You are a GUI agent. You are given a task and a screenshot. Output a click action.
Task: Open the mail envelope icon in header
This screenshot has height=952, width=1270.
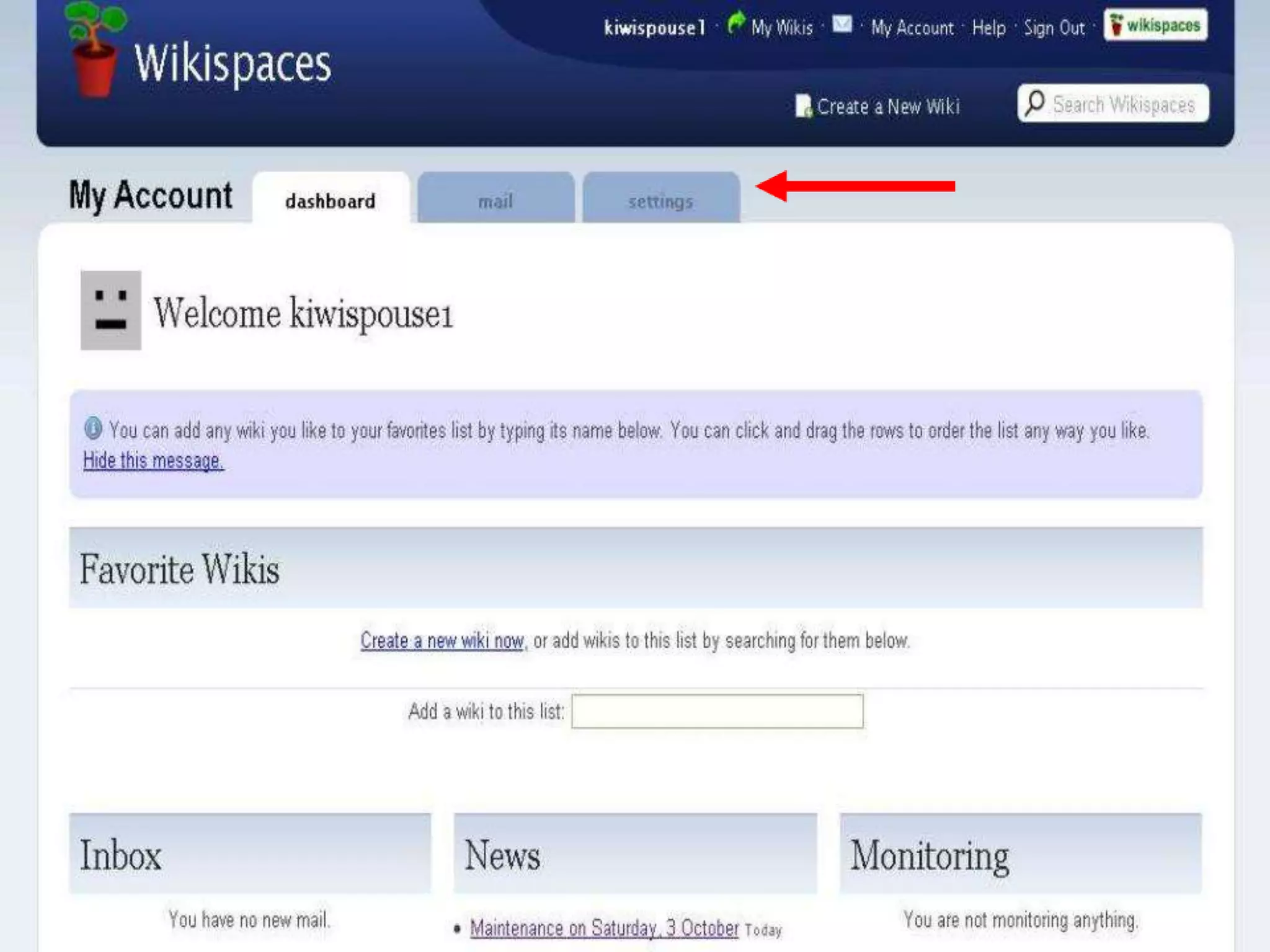(x=841, y=24)
